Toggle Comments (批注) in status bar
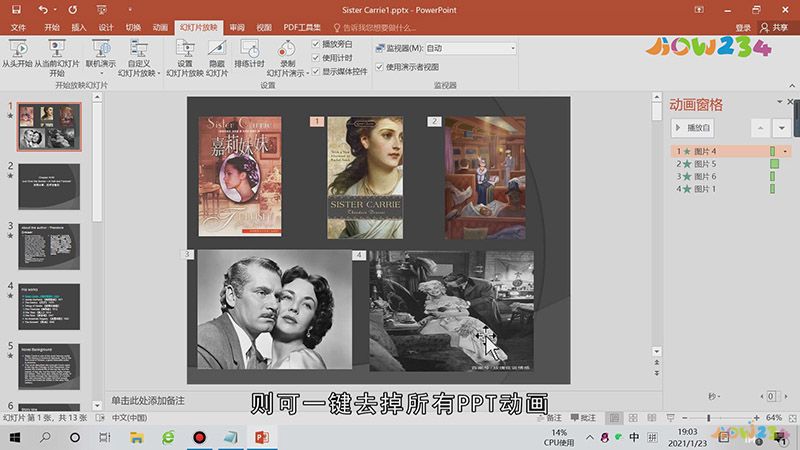The image size is (800, 450). click(583, 418)
